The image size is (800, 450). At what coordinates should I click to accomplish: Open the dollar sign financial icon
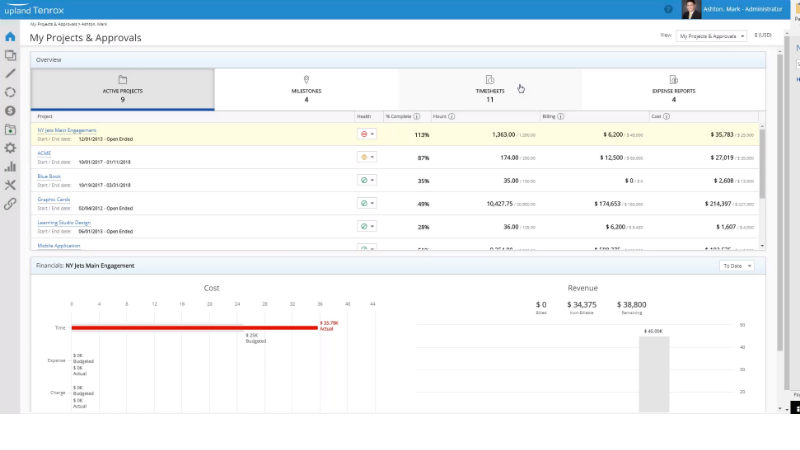coord(10,111)
